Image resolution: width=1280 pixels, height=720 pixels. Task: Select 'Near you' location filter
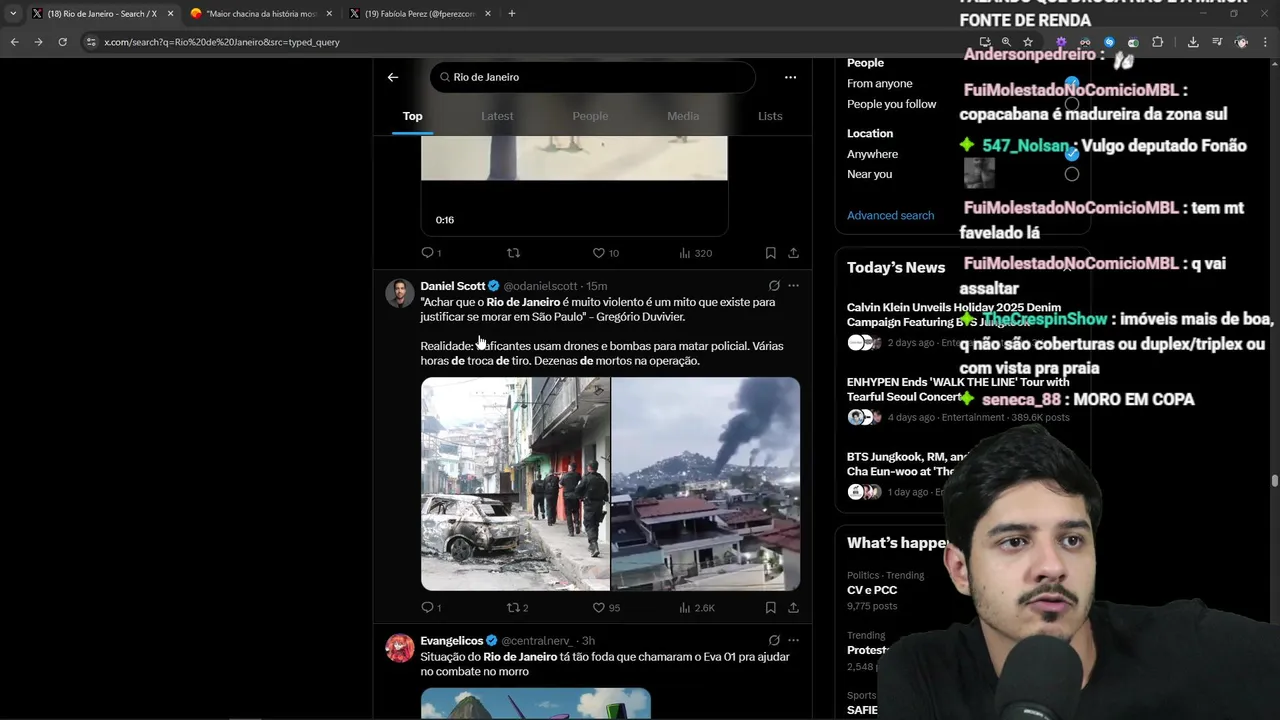[x=1072, y=174]
